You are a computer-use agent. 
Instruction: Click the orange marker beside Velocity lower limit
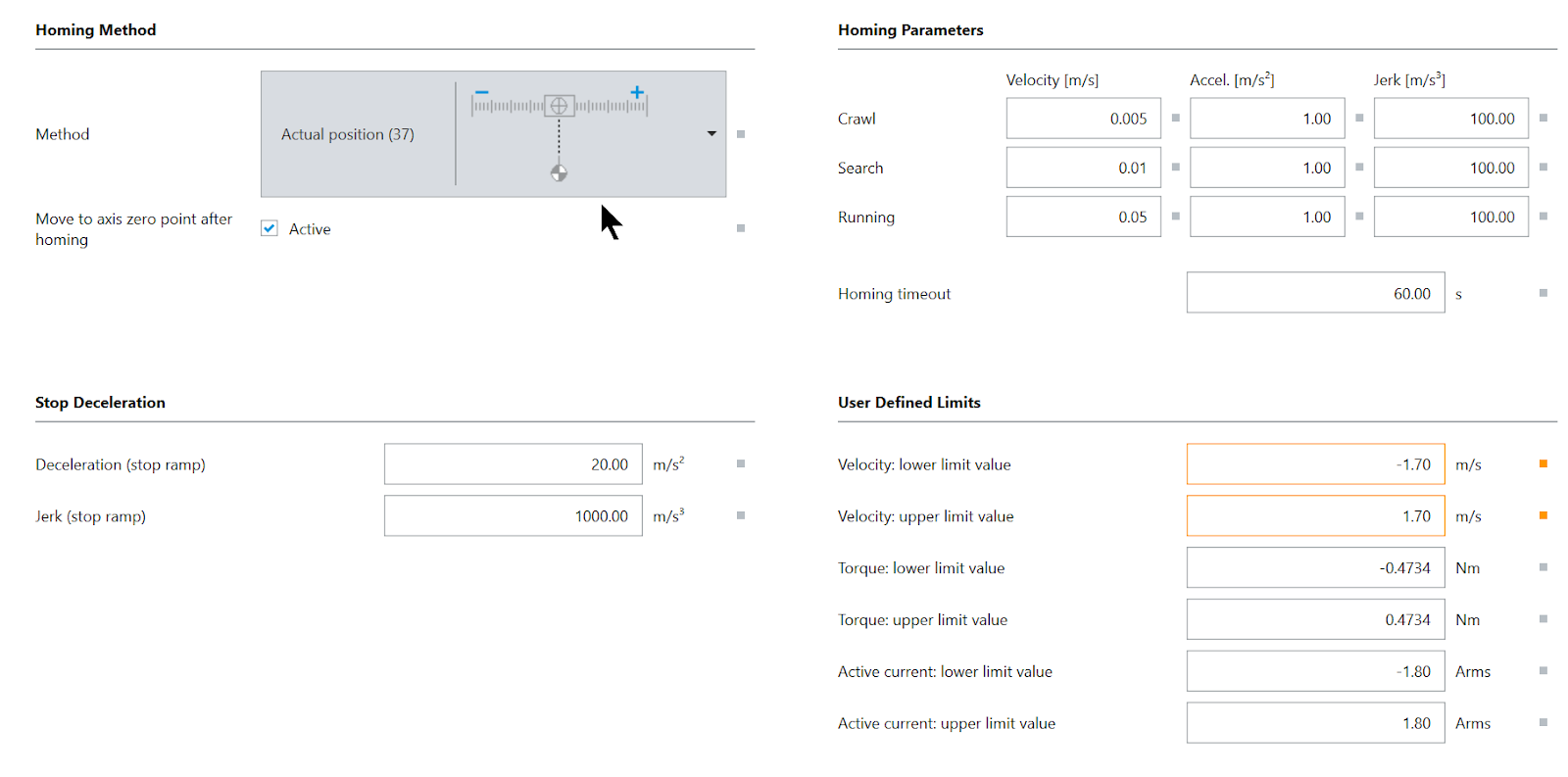coord(1543,464)
